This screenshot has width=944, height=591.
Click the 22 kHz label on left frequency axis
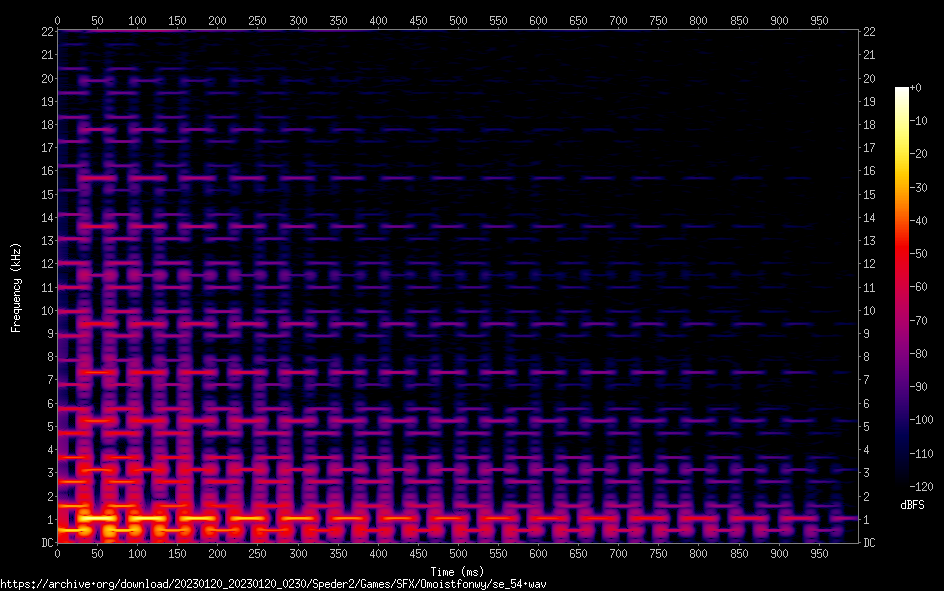[46, 32]
